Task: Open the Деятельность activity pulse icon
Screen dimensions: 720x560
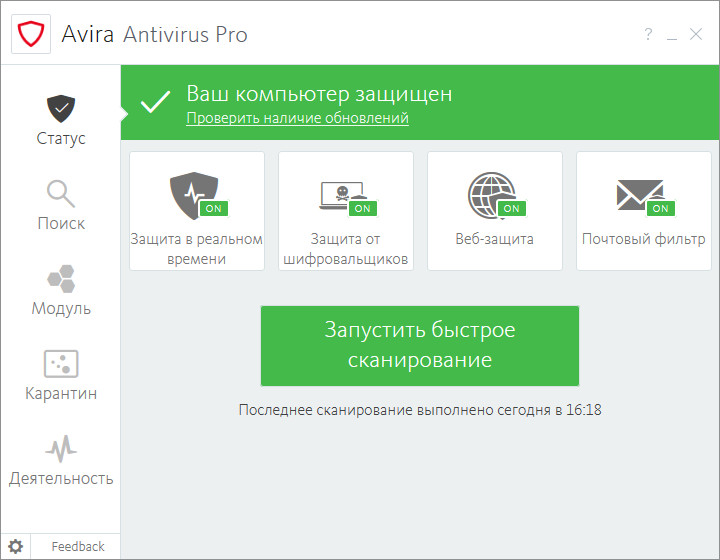Action: (61, 447)
